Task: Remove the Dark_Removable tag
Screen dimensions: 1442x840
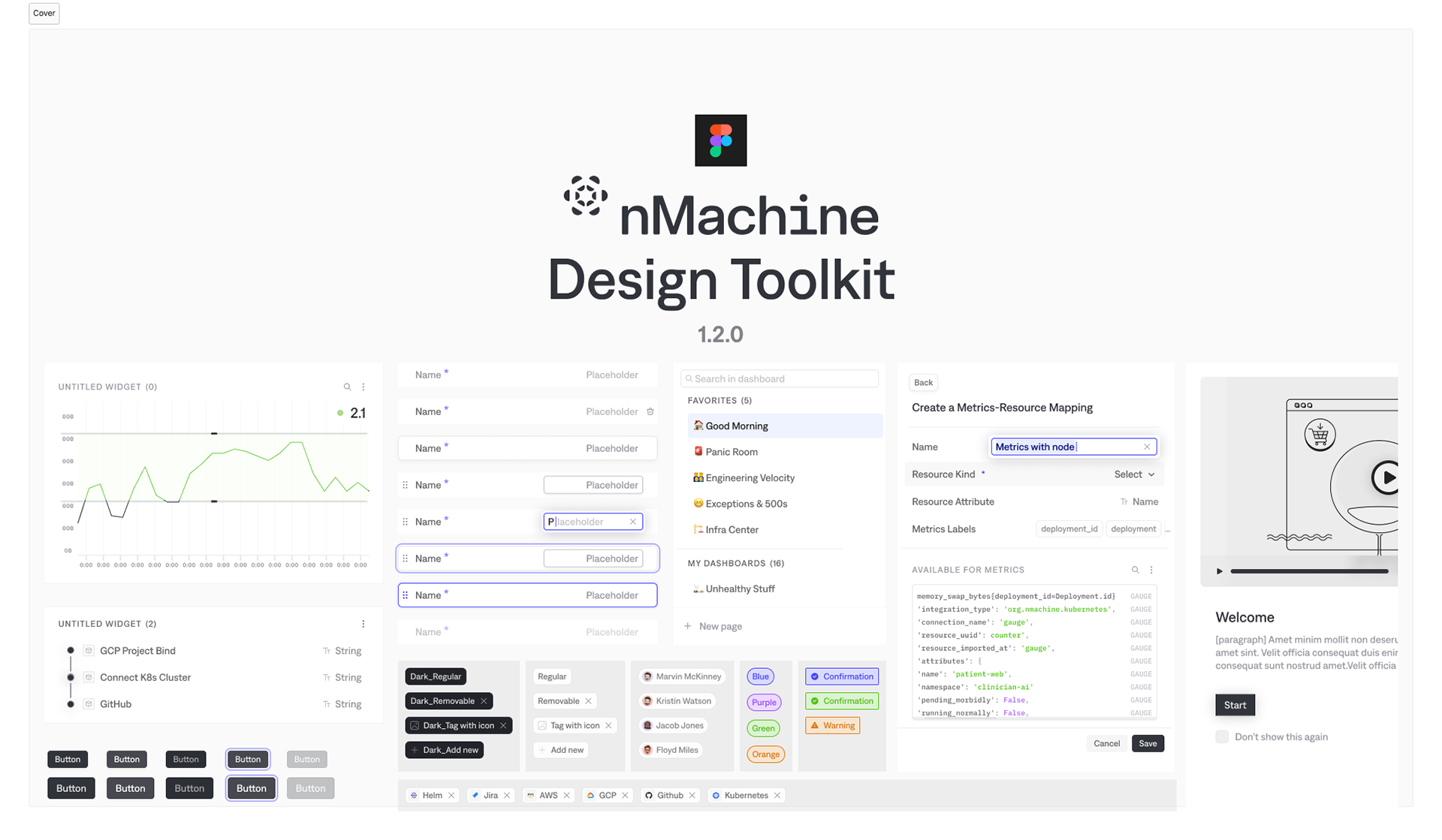Action: [x=484, y=701]
